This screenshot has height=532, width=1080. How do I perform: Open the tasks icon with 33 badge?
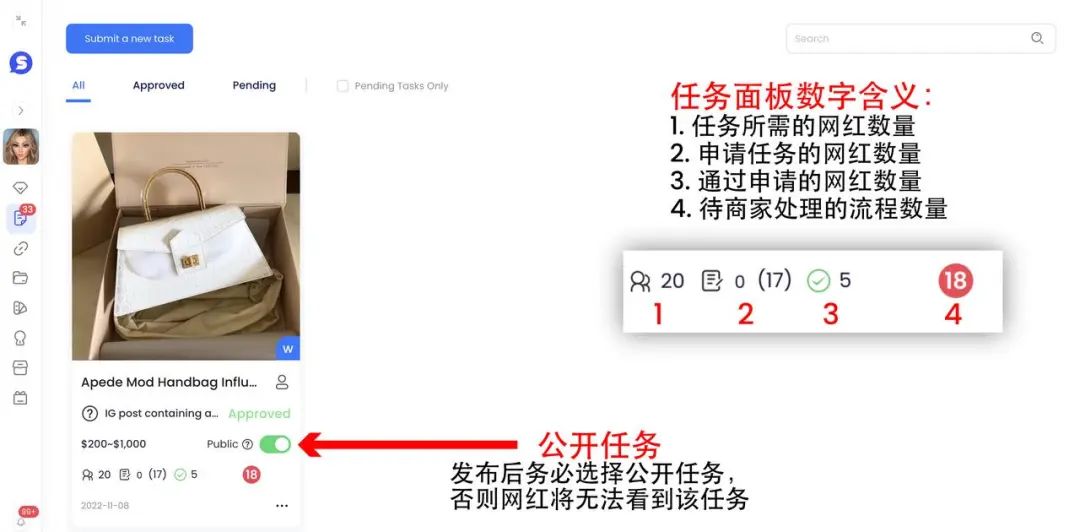(21, 219)
